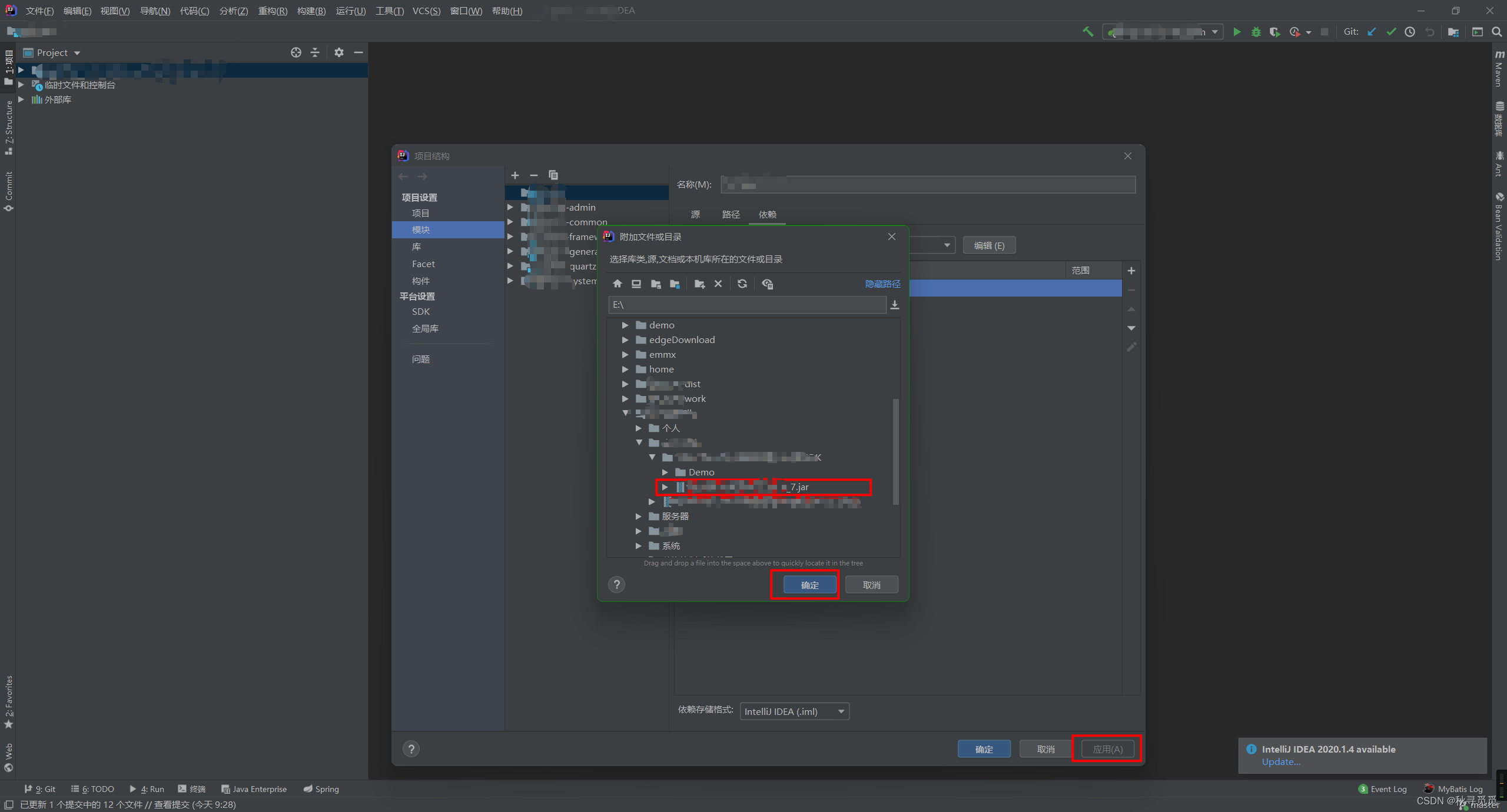
Task: Expand the edgeDownload folder
Action: (x=625, y=340)
